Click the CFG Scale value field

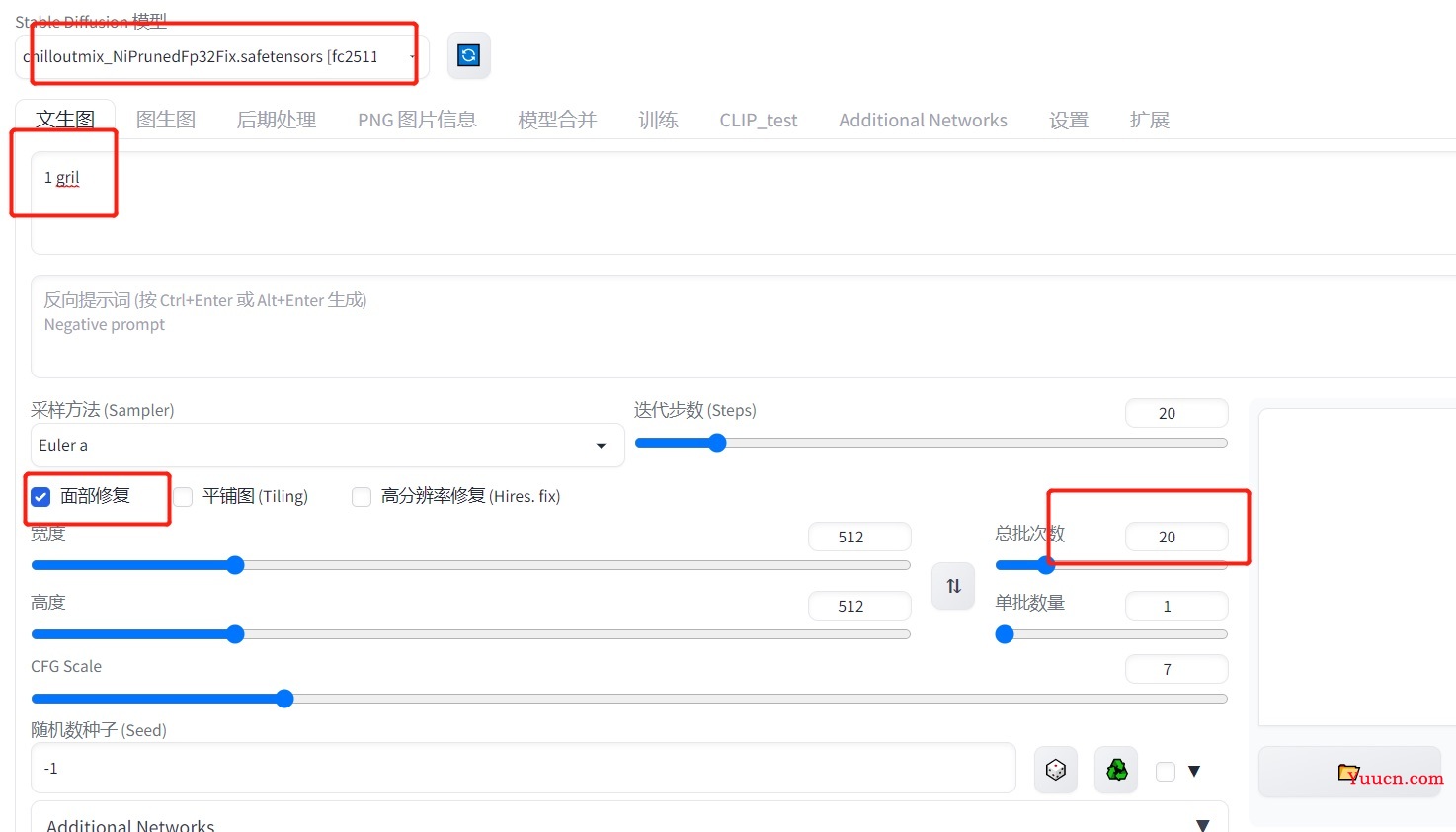[1176, 669]
